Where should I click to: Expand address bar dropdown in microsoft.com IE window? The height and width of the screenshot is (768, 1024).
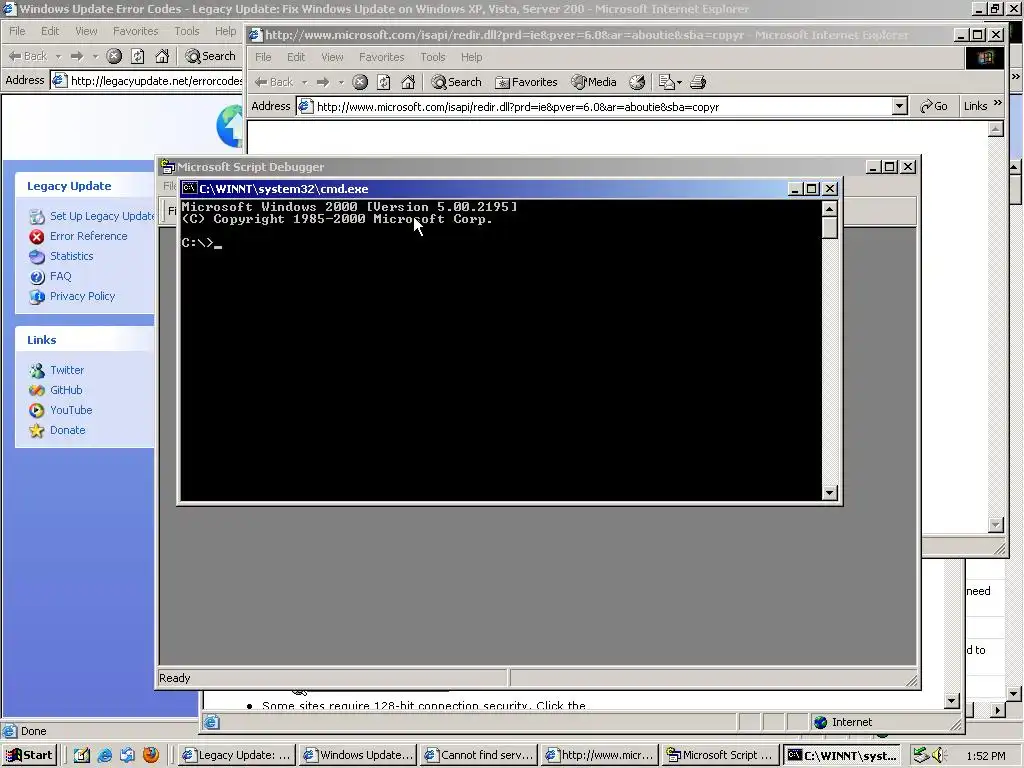(x=899, y=106)
